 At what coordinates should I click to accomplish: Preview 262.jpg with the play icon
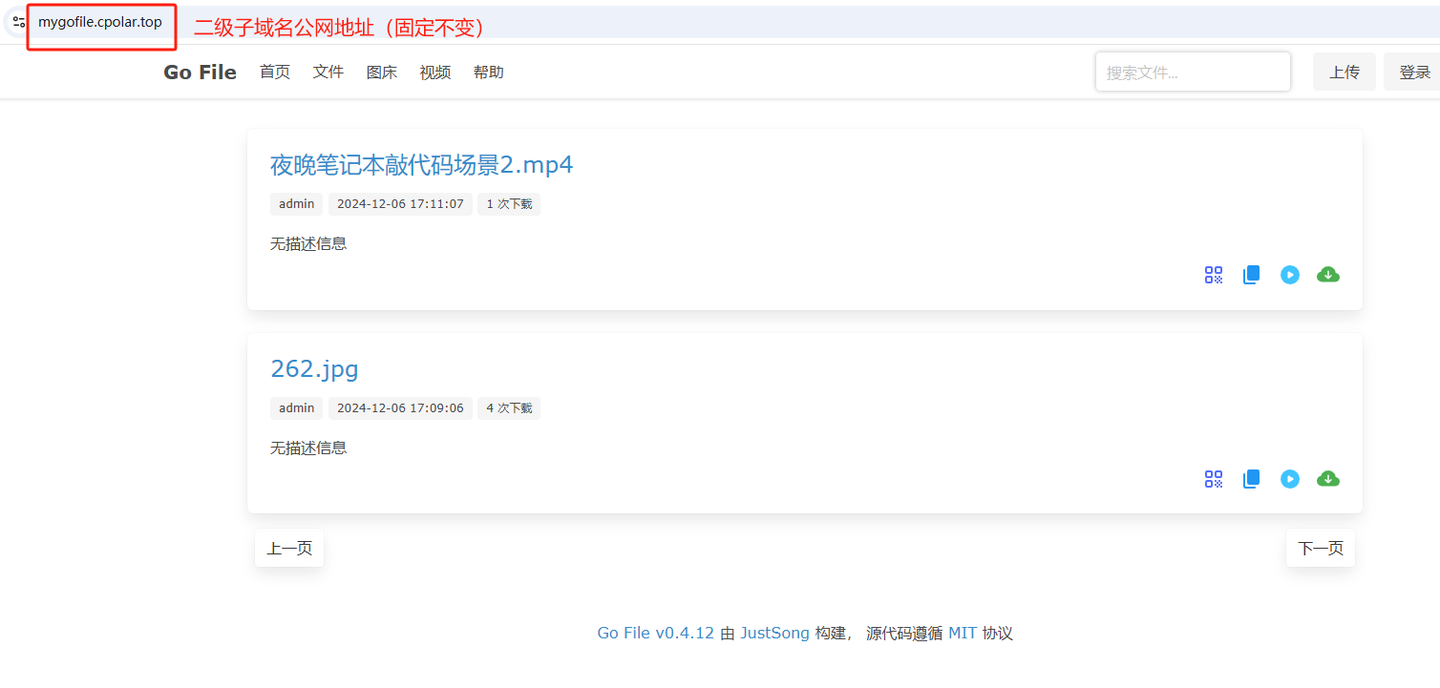(1290, 478)
